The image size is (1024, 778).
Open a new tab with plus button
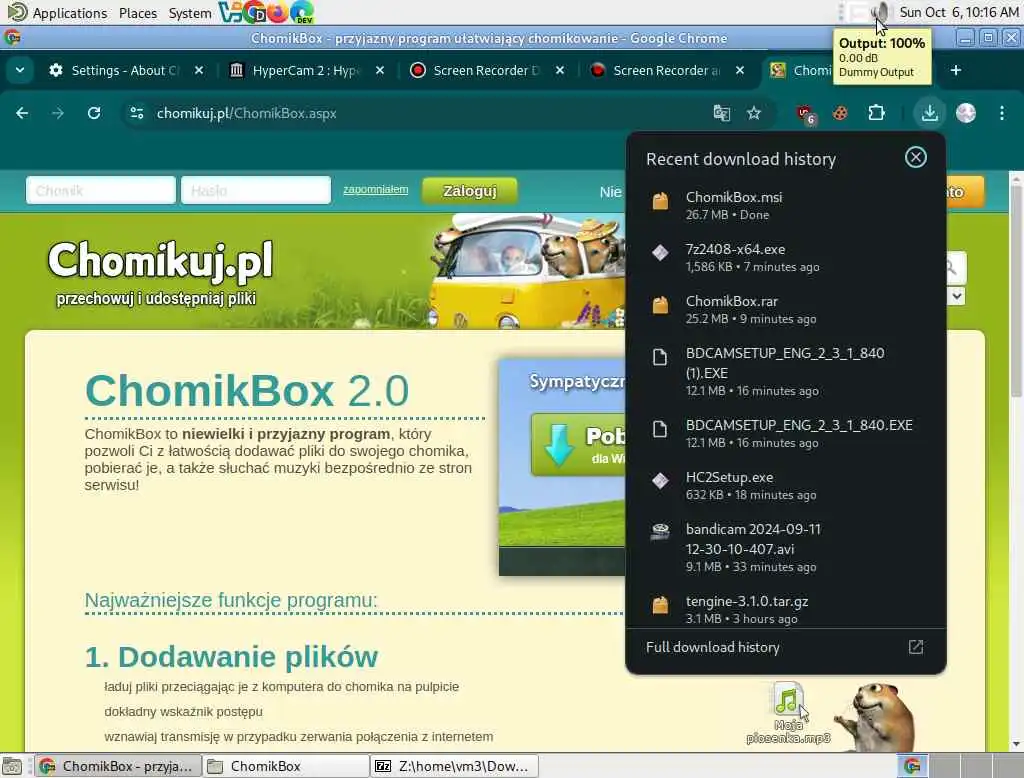955,70
